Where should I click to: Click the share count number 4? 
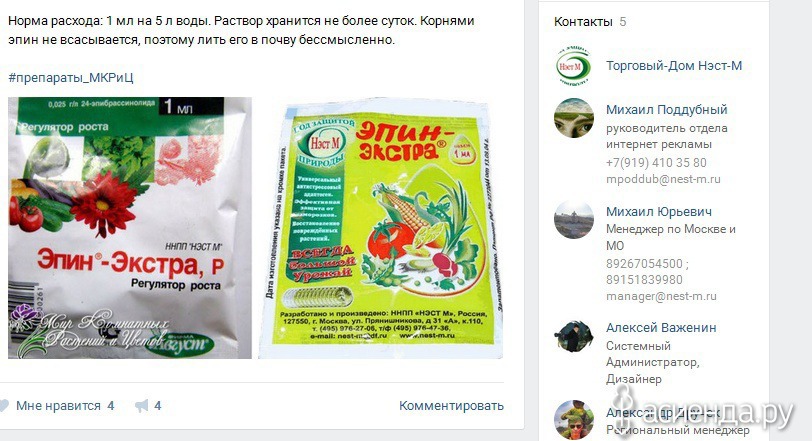[x=157, y=406]
